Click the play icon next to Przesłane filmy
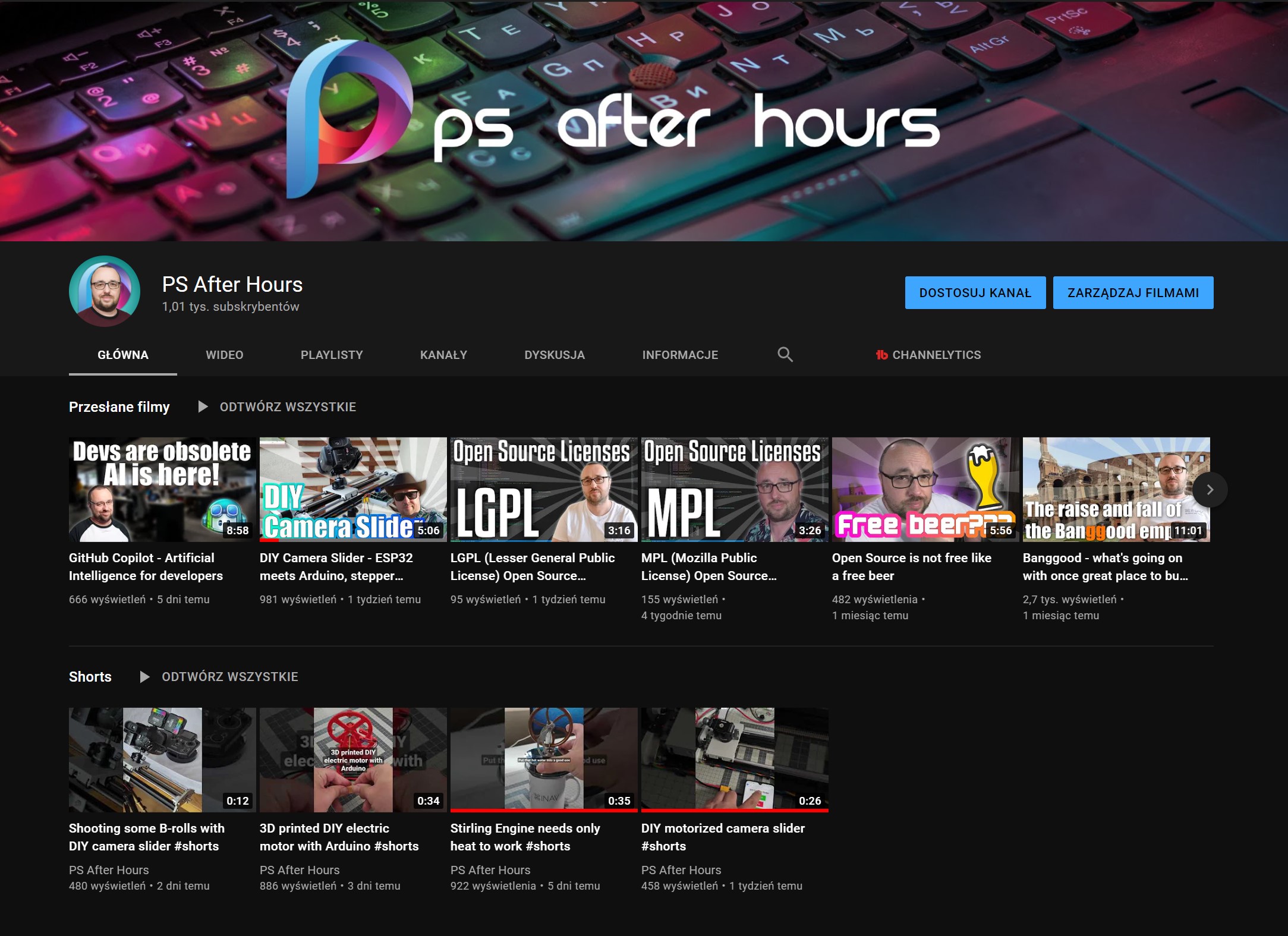 pyautogui.click(x=203, y=406)
